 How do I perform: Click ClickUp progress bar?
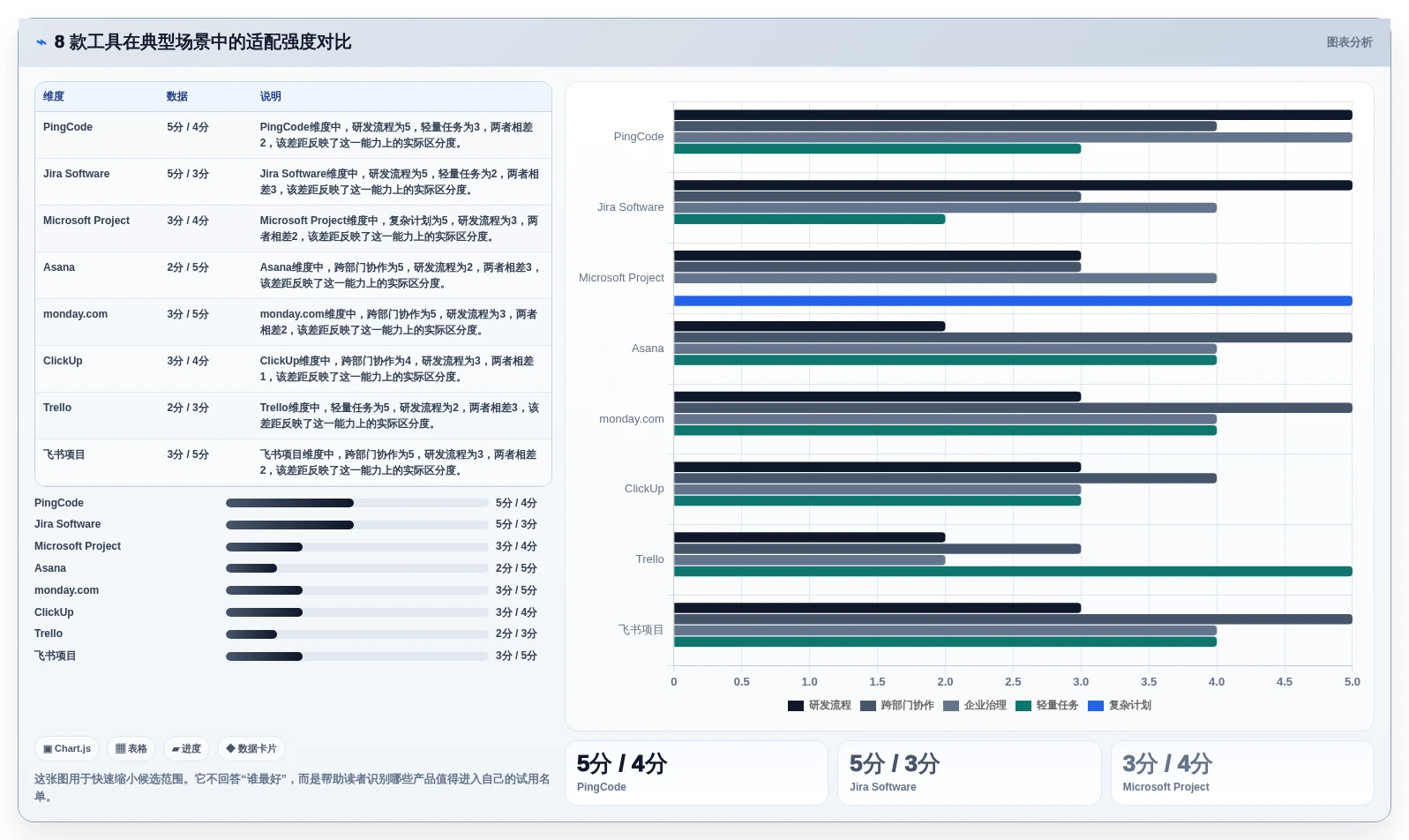click(x=357, y=612)
